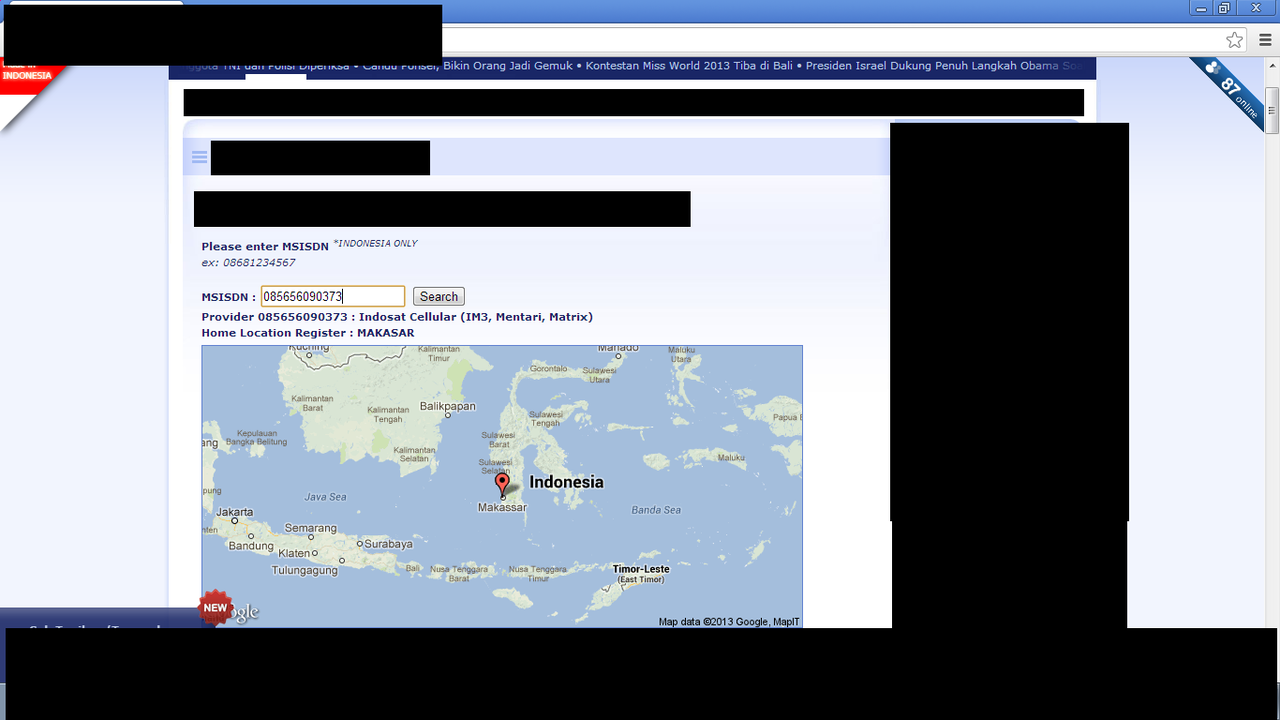Click Jakarta on the map
1280x720 pixels.
coord(234,511)
